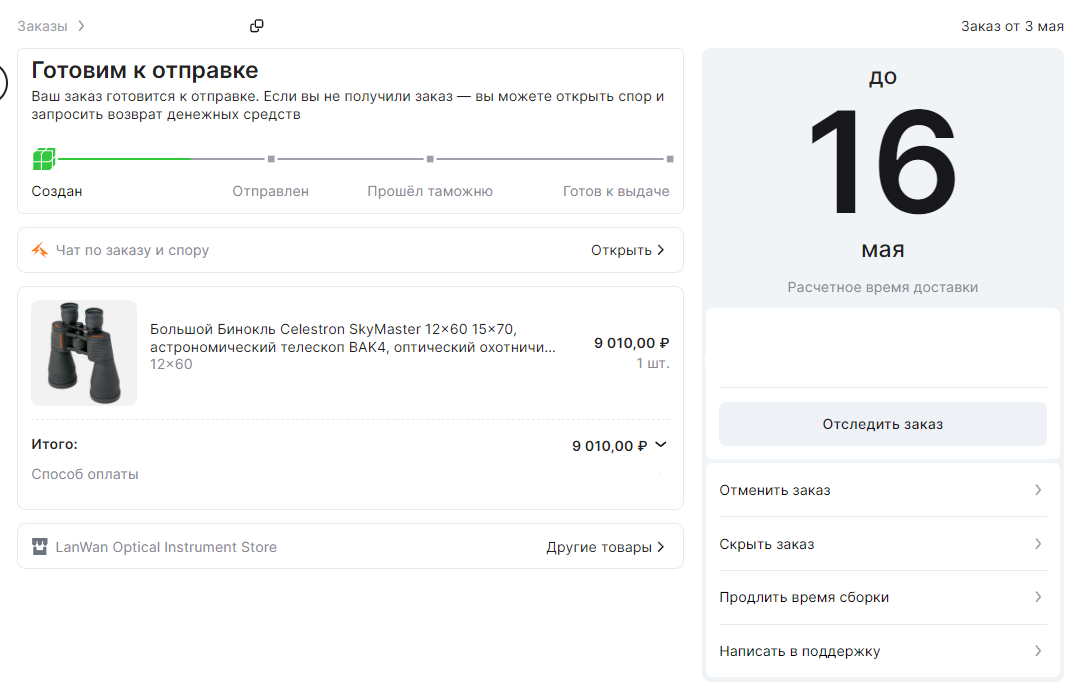Copy order number with copy icon
This screenshot has height=692, width=1079.
tap(257, 26)
